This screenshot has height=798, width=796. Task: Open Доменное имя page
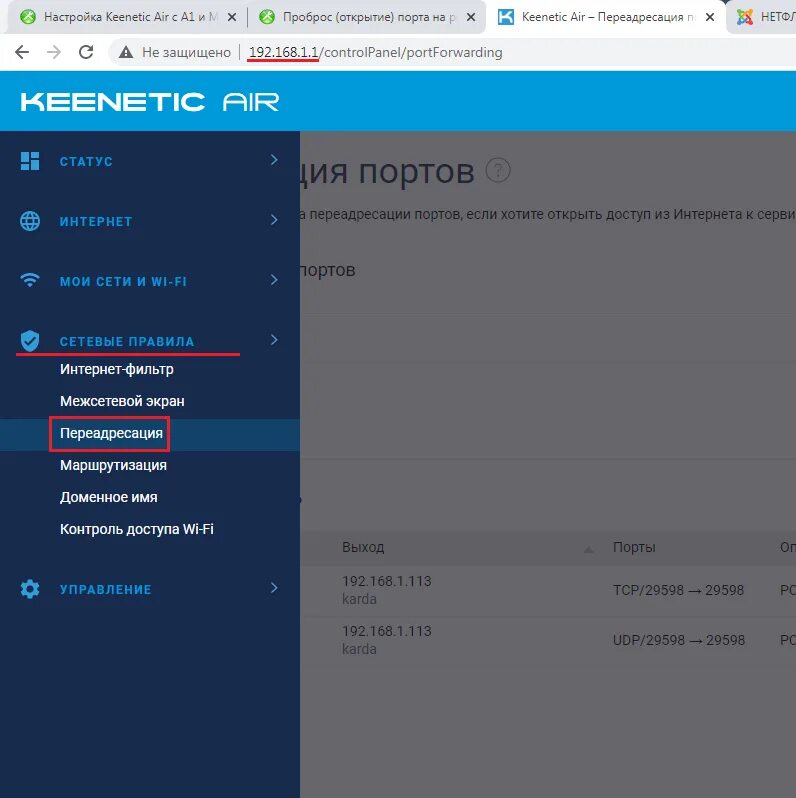(108, 497)
